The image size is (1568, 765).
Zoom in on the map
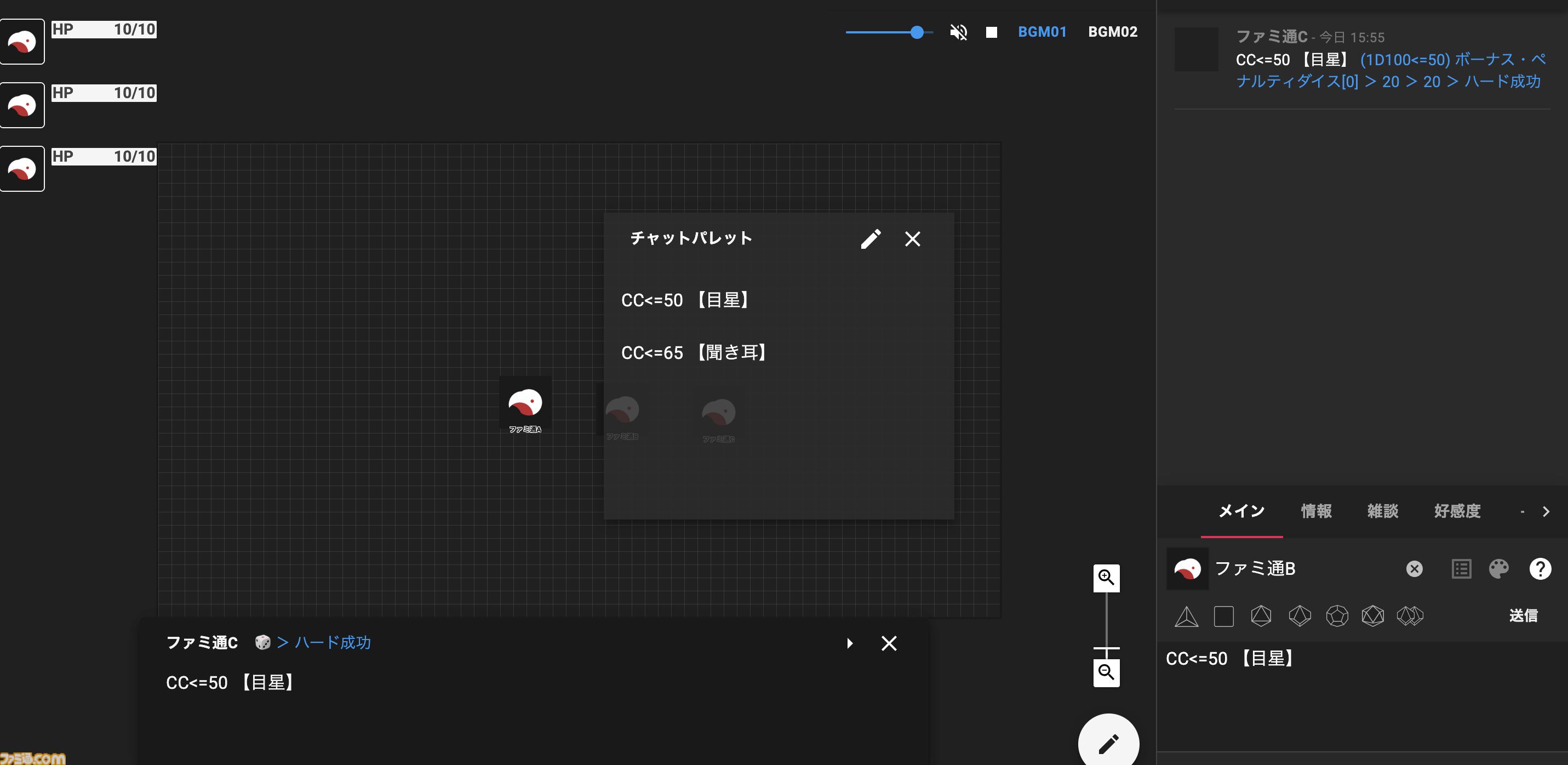pos(1106,578)
